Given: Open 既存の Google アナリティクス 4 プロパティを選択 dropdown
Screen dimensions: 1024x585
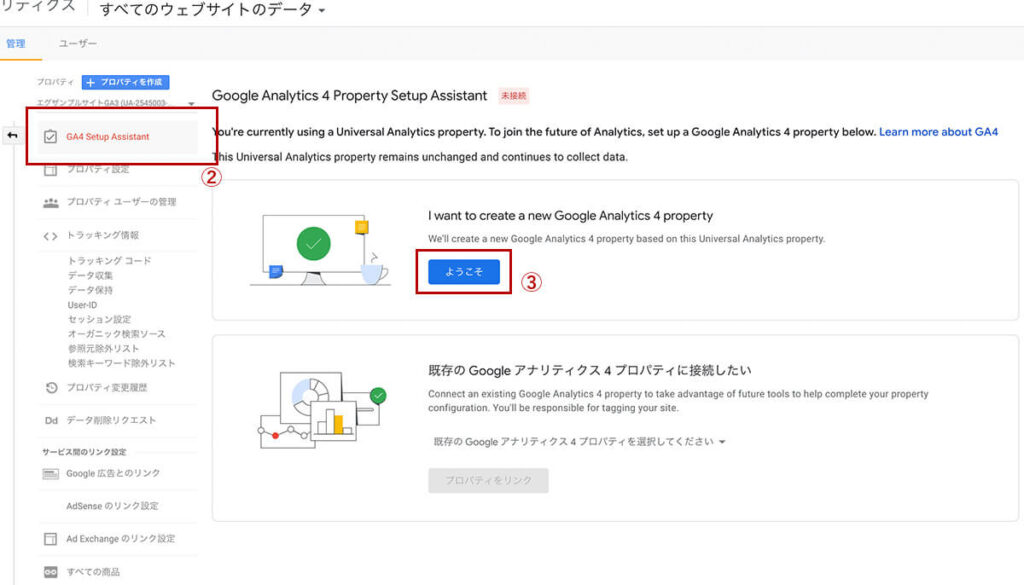Looking at the screenshot, I should pos(579,442).
